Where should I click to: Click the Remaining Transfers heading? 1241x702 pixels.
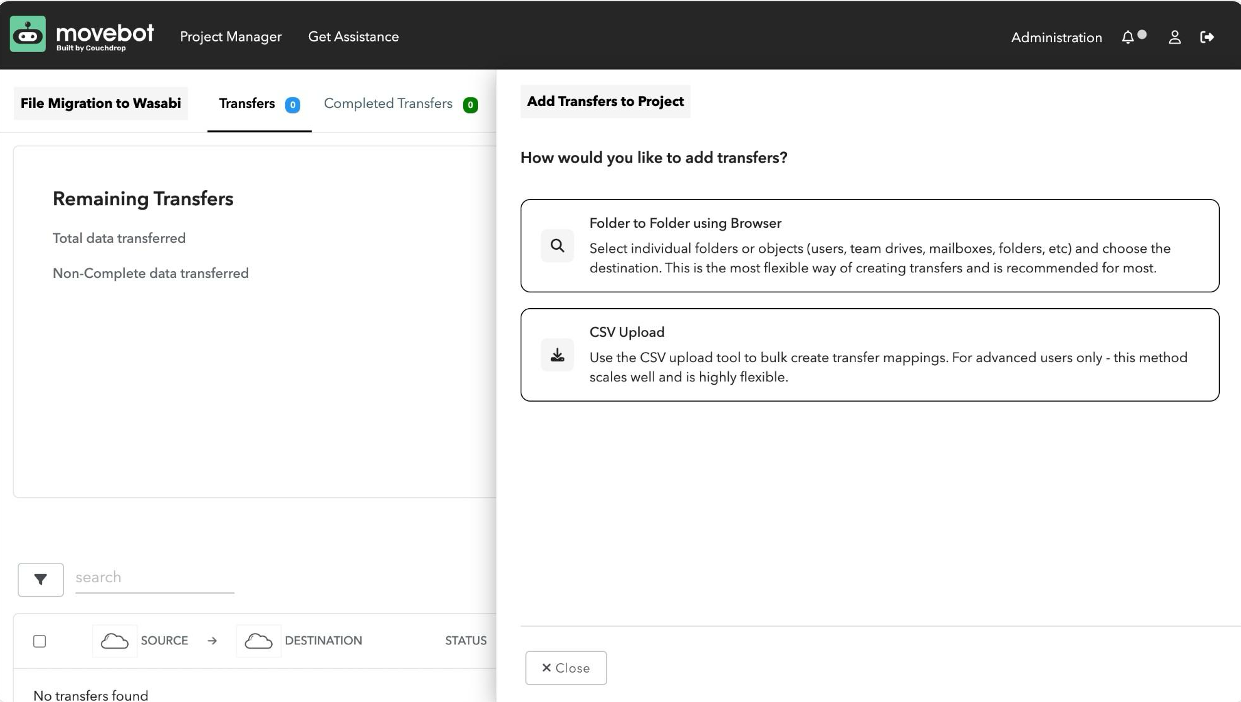(143, 199)
